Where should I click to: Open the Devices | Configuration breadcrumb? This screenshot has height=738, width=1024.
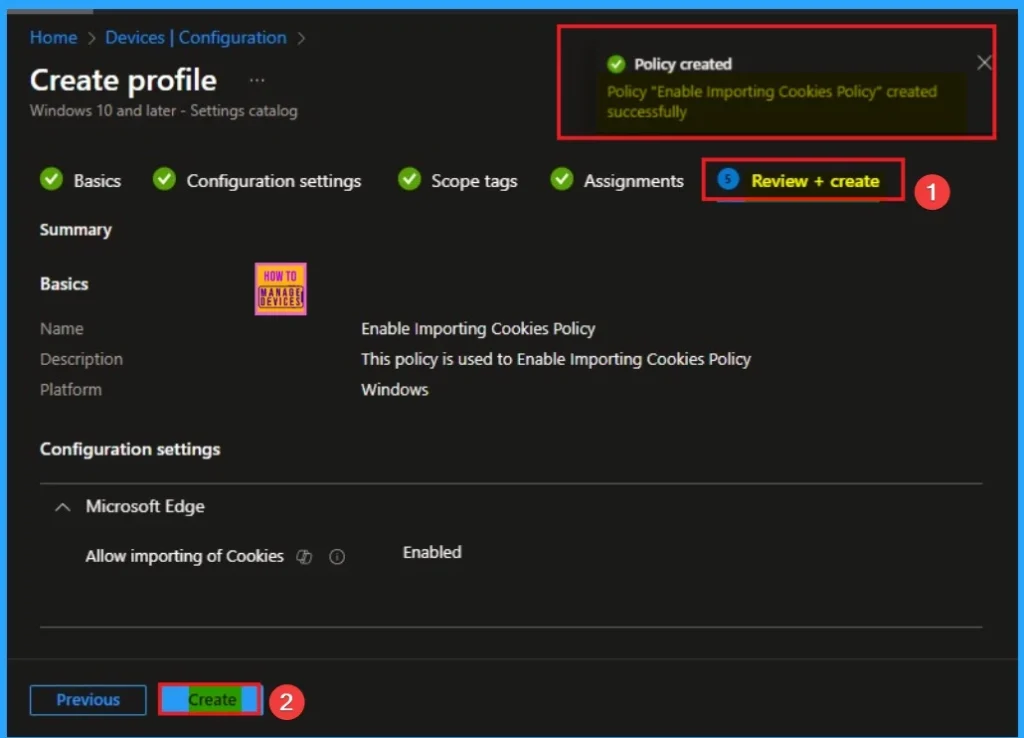196,37
